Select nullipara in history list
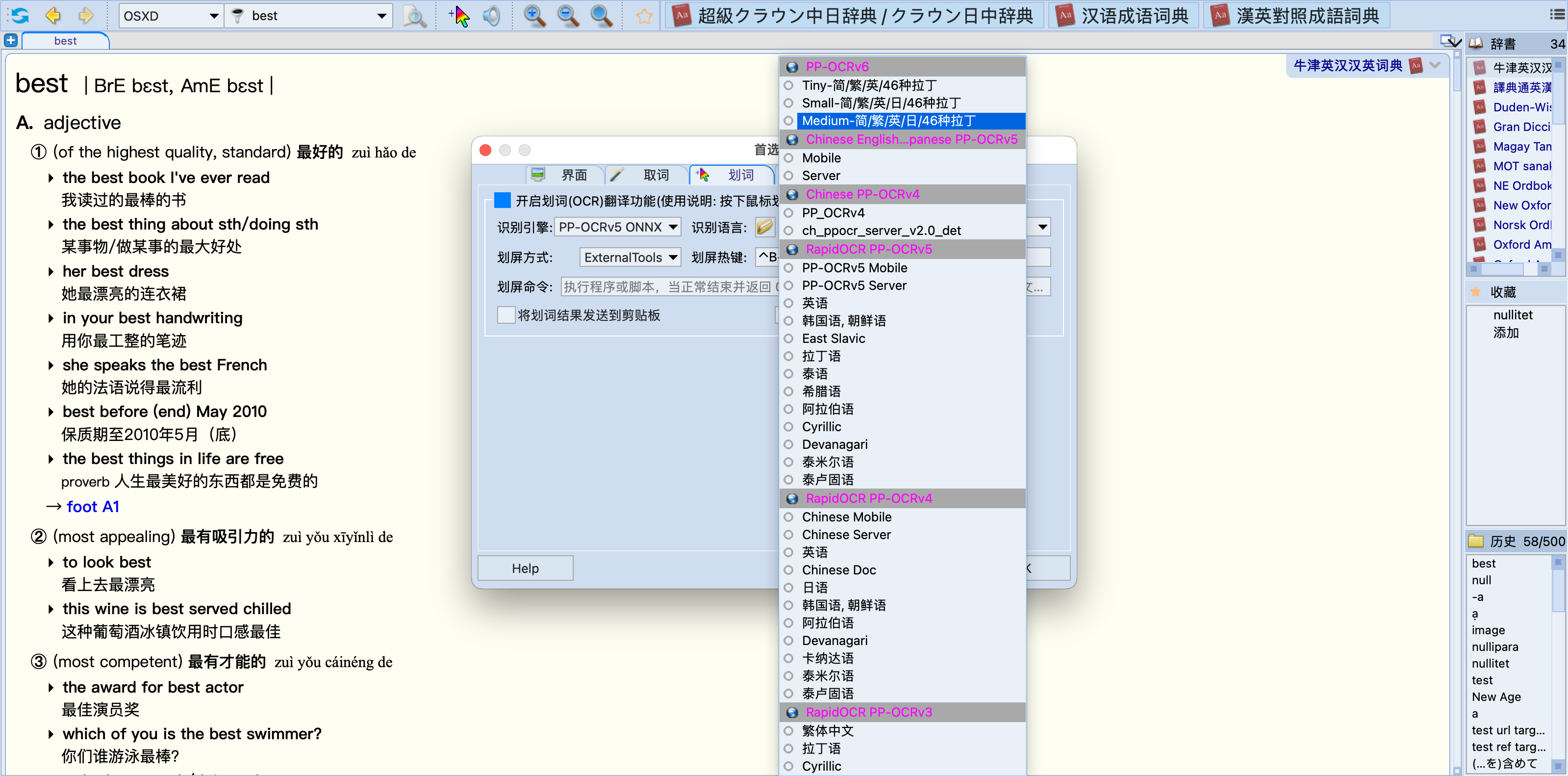Viewport: 1568px width, 776px height. (1494, 647)
